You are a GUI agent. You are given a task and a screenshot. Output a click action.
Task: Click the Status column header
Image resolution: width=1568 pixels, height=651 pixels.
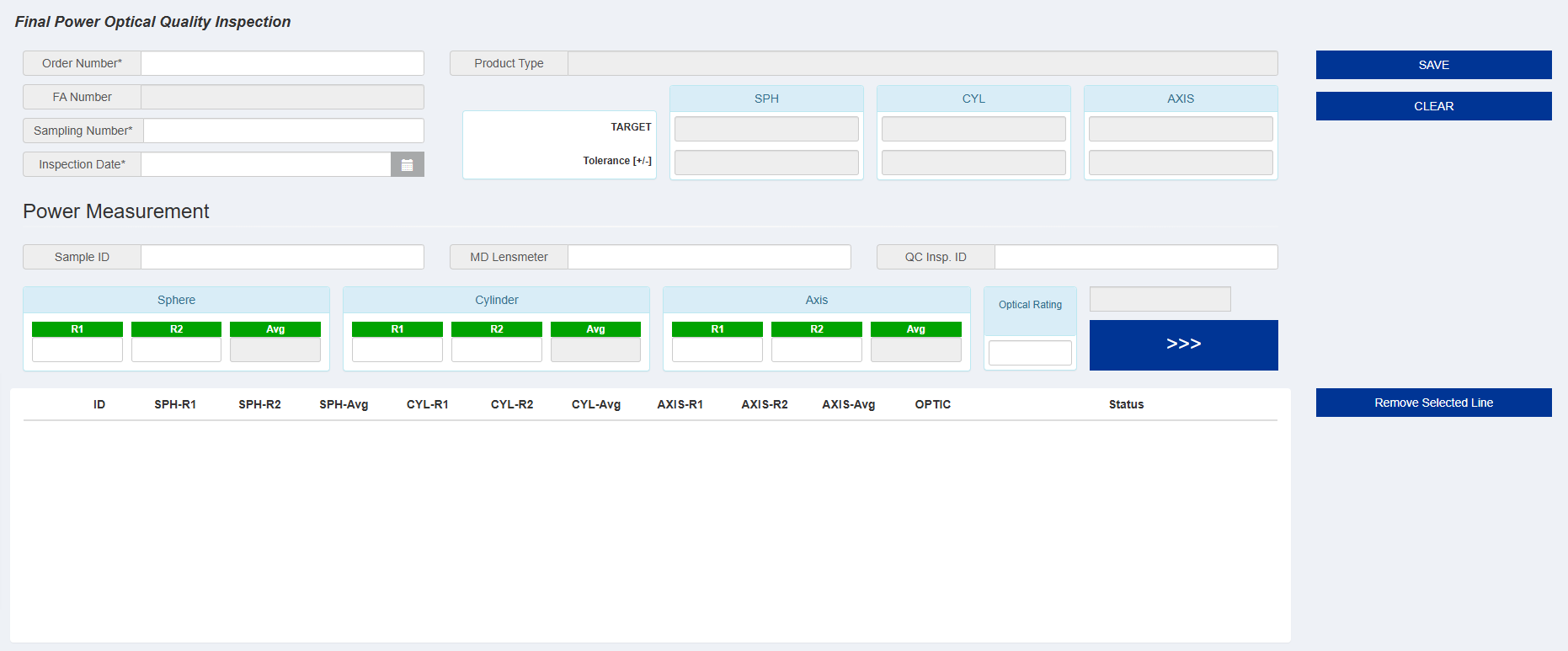[1126, 404]
